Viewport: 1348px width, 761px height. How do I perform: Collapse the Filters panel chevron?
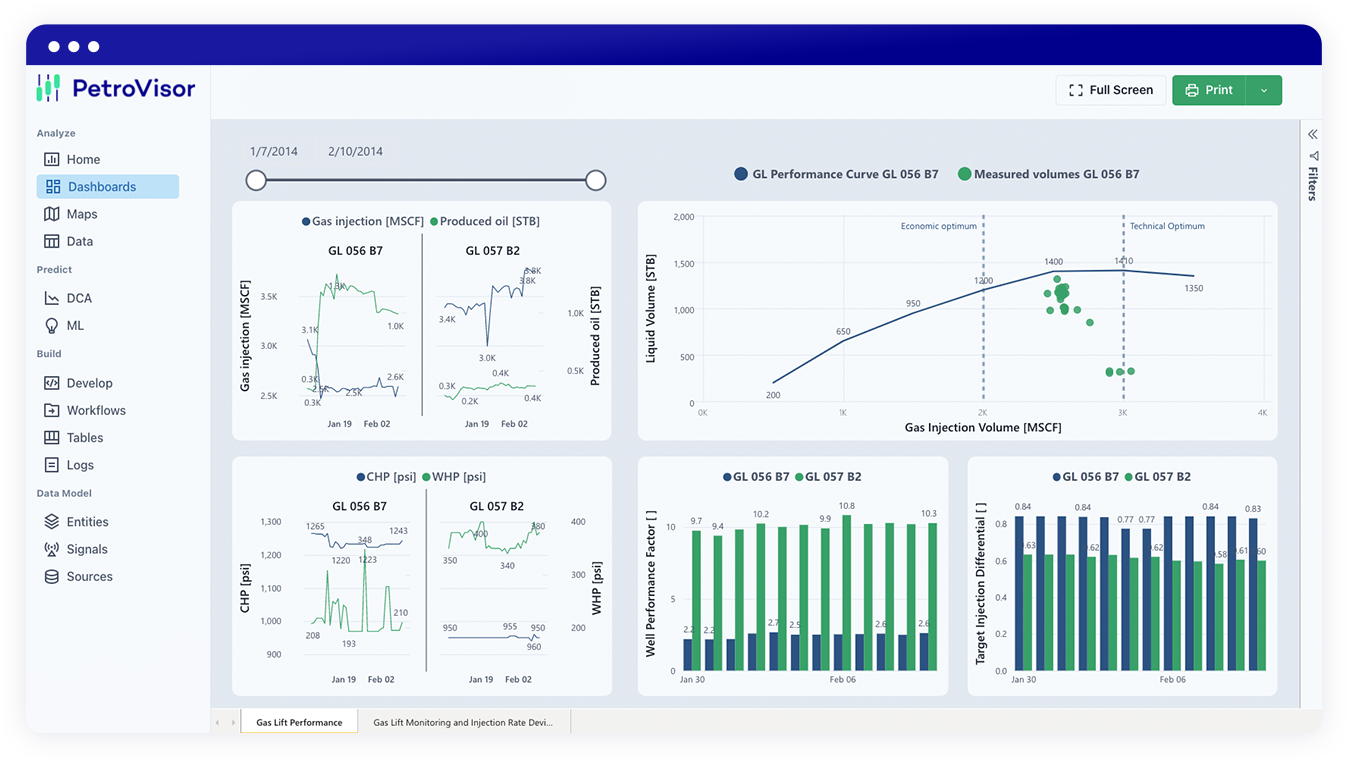1313,134
